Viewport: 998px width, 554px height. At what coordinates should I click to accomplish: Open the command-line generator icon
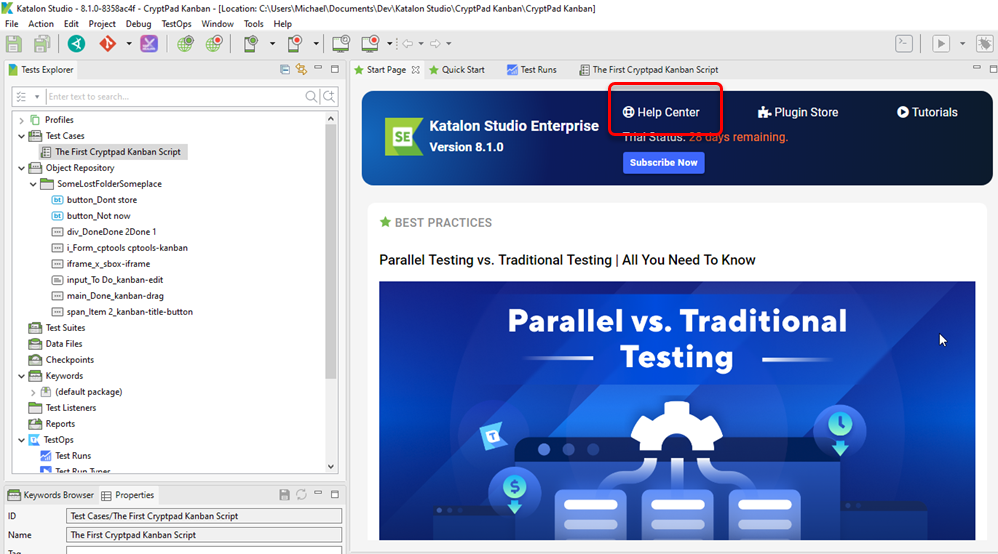pos(904,43)
